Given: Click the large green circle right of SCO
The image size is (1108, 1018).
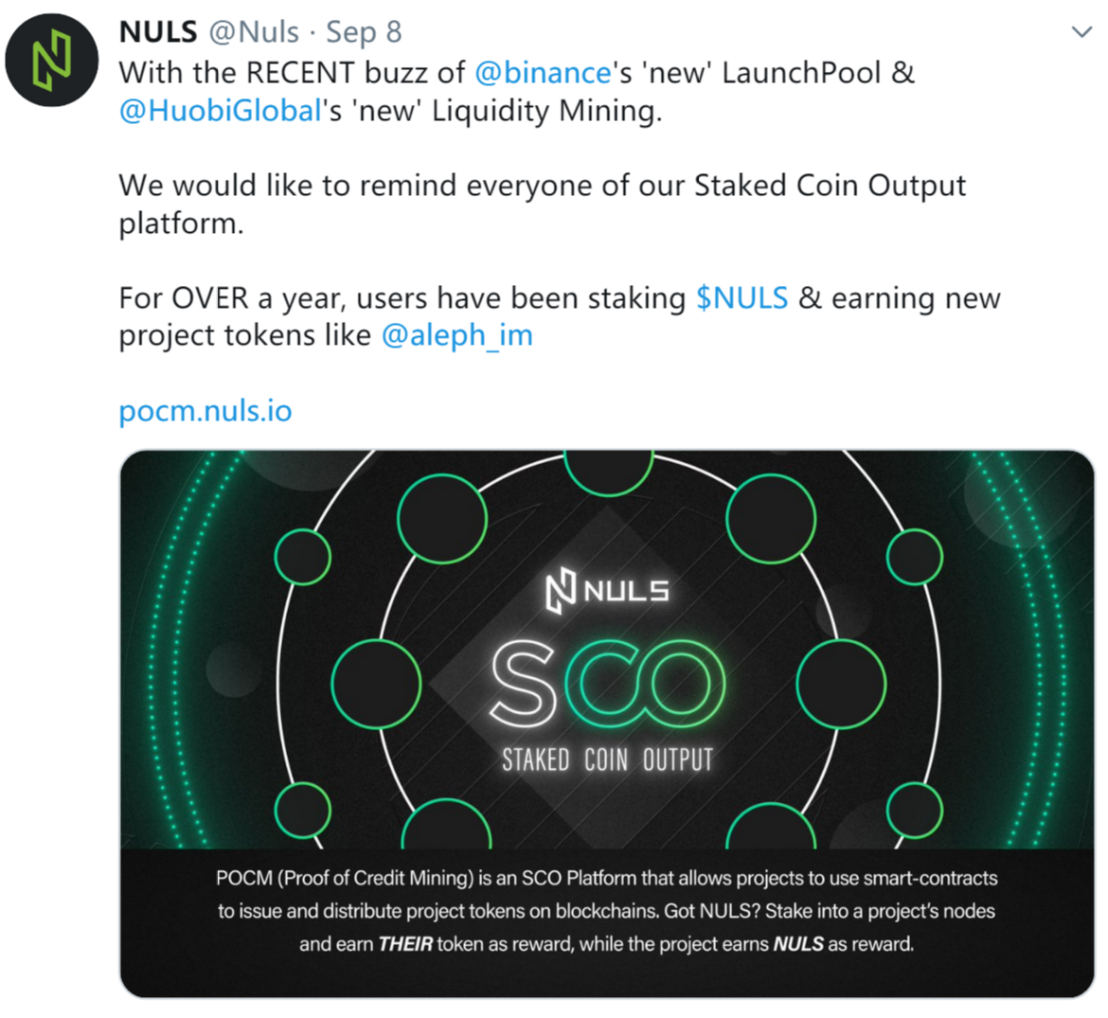Looking at the screenshot, I should [x=841, y=684].
